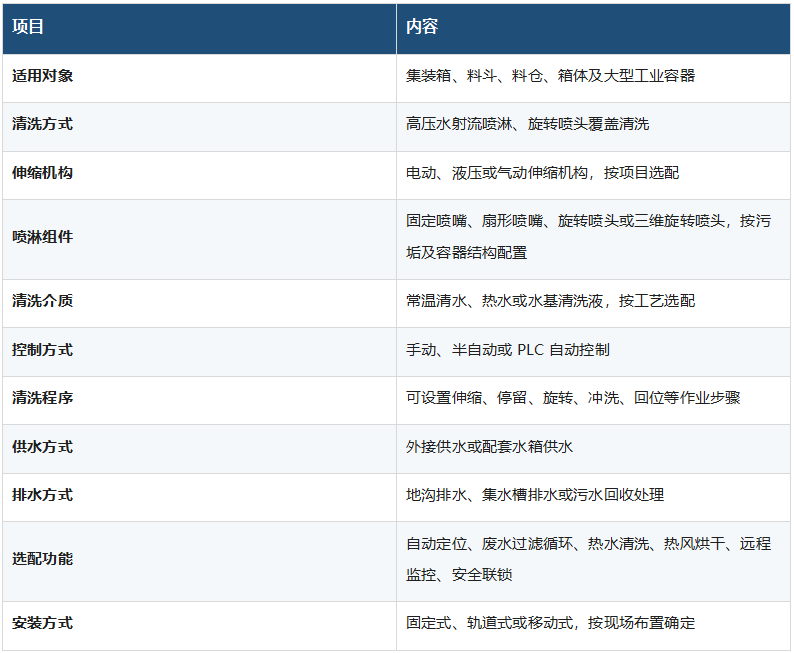Click the header cell 内容
This screenshot has height=653, width=794.
tap(593, 28)
